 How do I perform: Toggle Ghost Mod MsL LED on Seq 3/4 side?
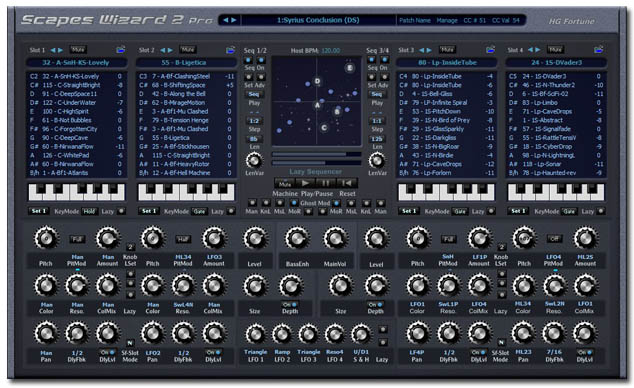click(351, 202)
